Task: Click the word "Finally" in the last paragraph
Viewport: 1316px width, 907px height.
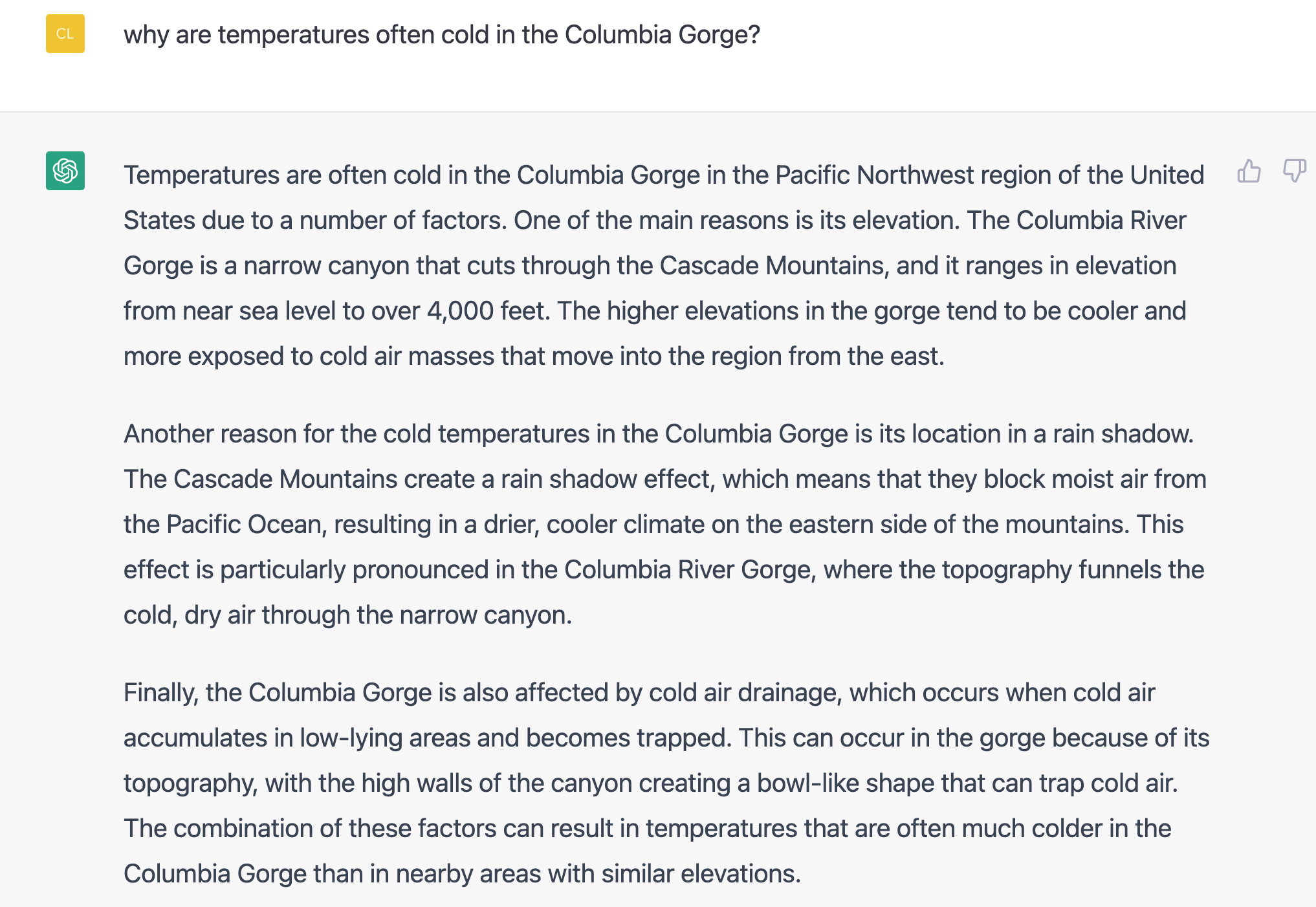Action: (x=160, y=693)
